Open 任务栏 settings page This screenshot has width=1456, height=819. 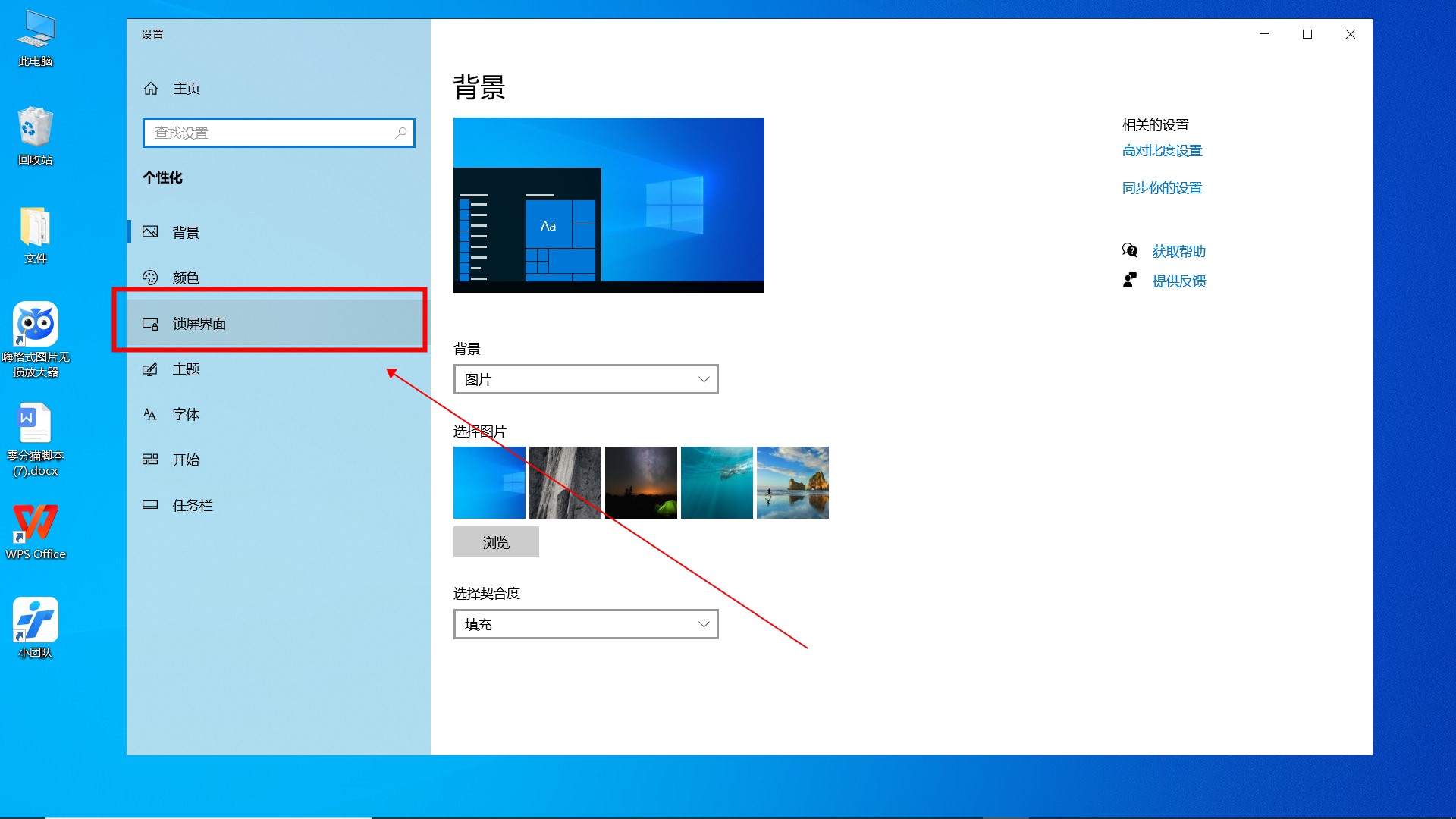coord(278,505)
